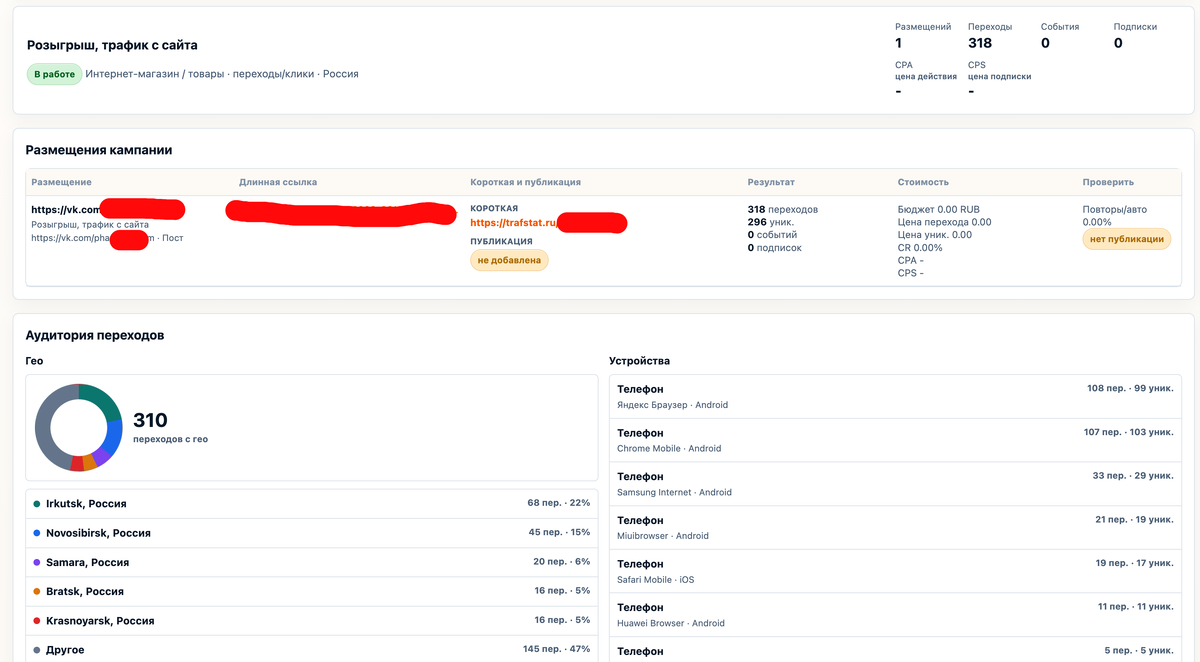Click the red dot beside Krasnoyarsk
This screenshot has width=1200, height=662.
point(37,621)
